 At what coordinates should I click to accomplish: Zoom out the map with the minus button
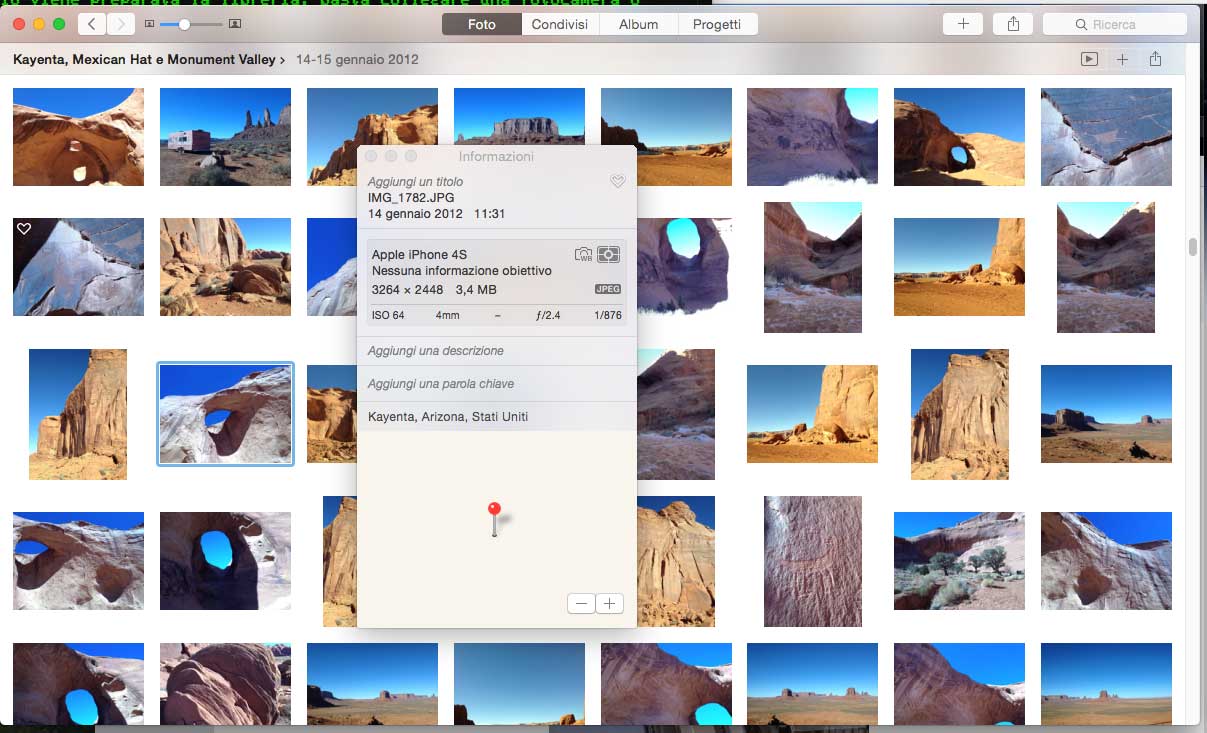point(581,604)
